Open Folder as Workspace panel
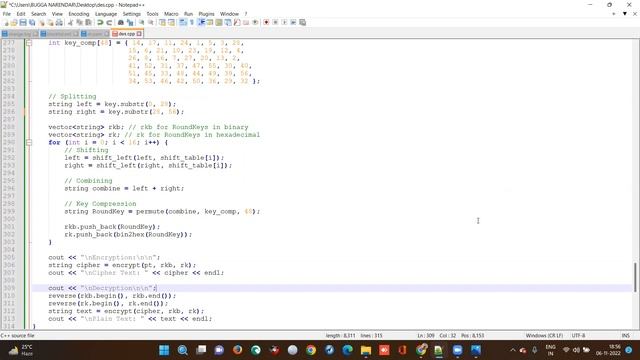 (x=246, y=22)
